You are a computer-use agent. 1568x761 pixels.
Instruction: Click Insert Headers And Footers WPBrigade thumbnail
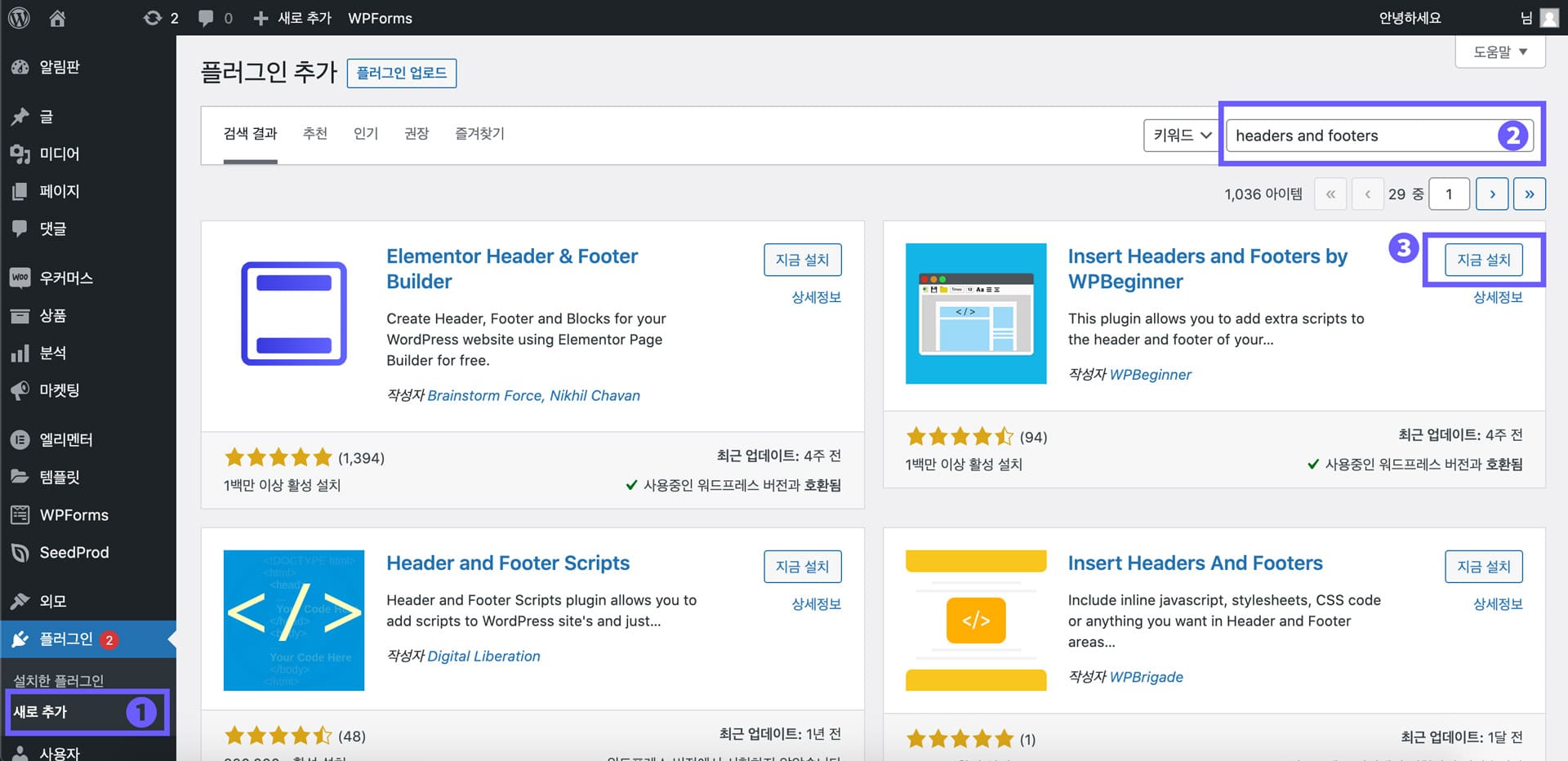(976, 621)
